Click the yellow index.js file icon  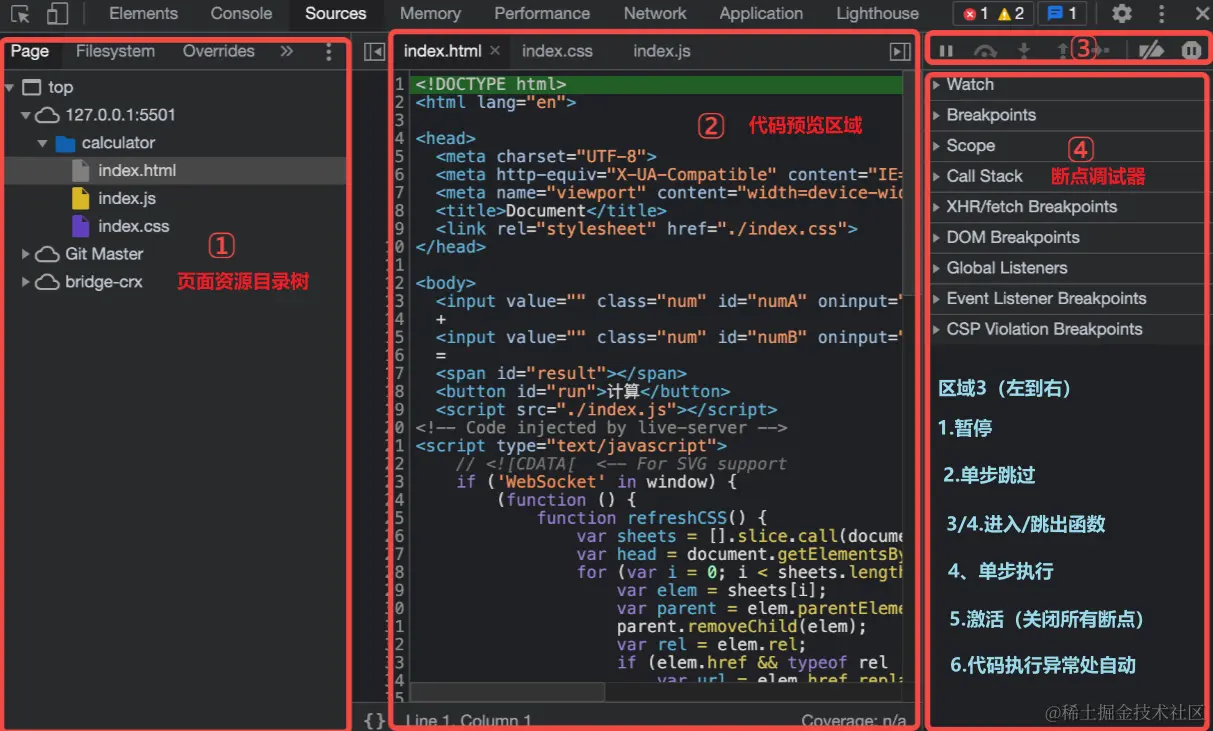coord(81,198)
